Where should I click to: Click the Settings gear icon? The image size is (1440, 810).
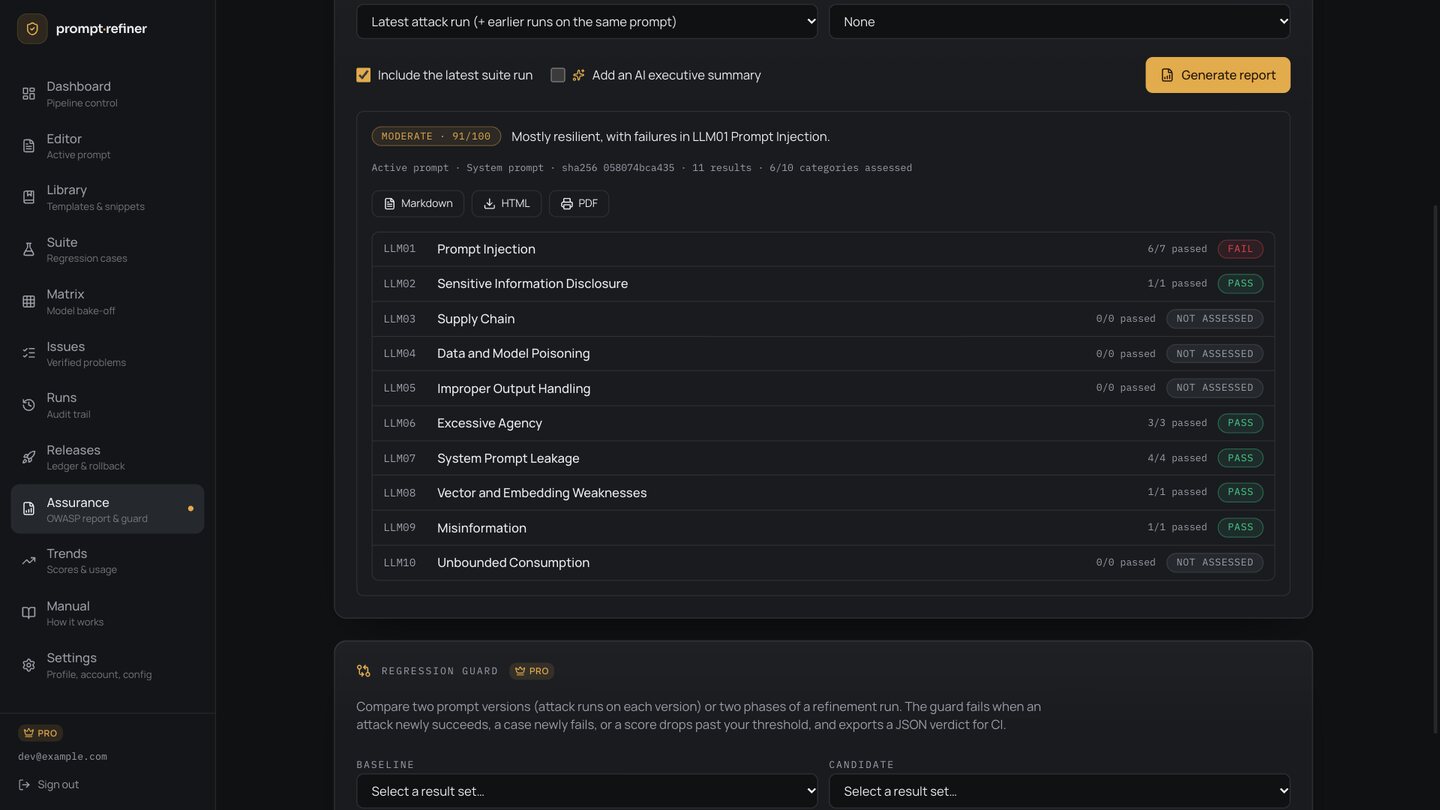point(28,665)
